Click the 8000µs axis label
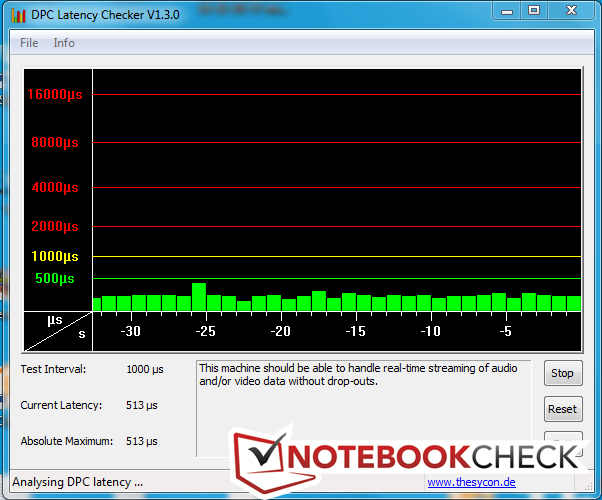 pos(55,142)
